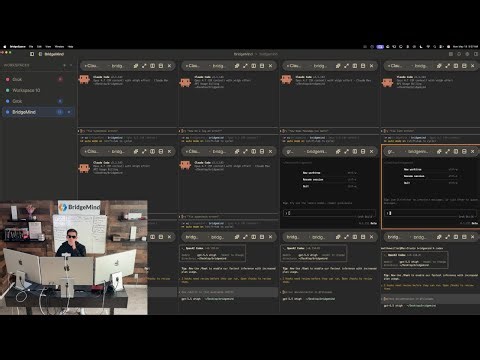The height and width of the screenshot is (360, 480).
Task: Open the Window menu
Action: click(x=59, y=47)
